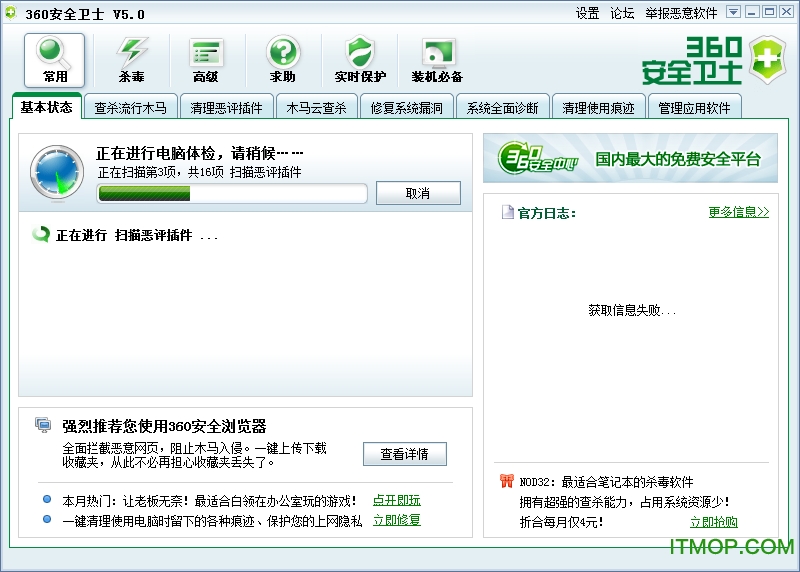Open the 常用 (Common) toolbar section
The image size is (800, 572).
pyautogui.click(x=55, y=60)
